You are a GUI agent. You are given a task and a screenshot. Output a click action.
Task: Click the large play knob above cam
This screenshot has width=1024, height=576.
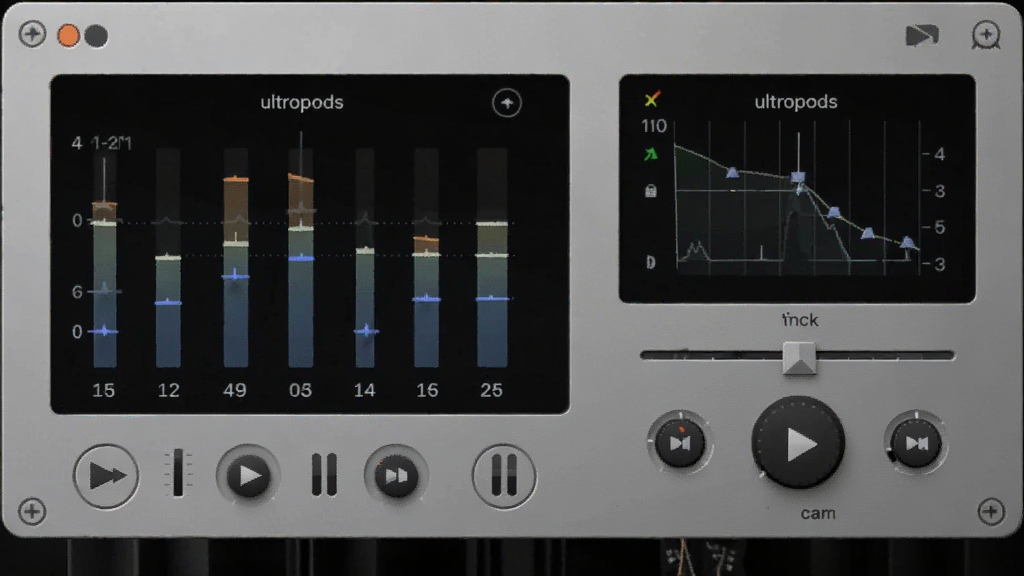(x=798, y=443)
